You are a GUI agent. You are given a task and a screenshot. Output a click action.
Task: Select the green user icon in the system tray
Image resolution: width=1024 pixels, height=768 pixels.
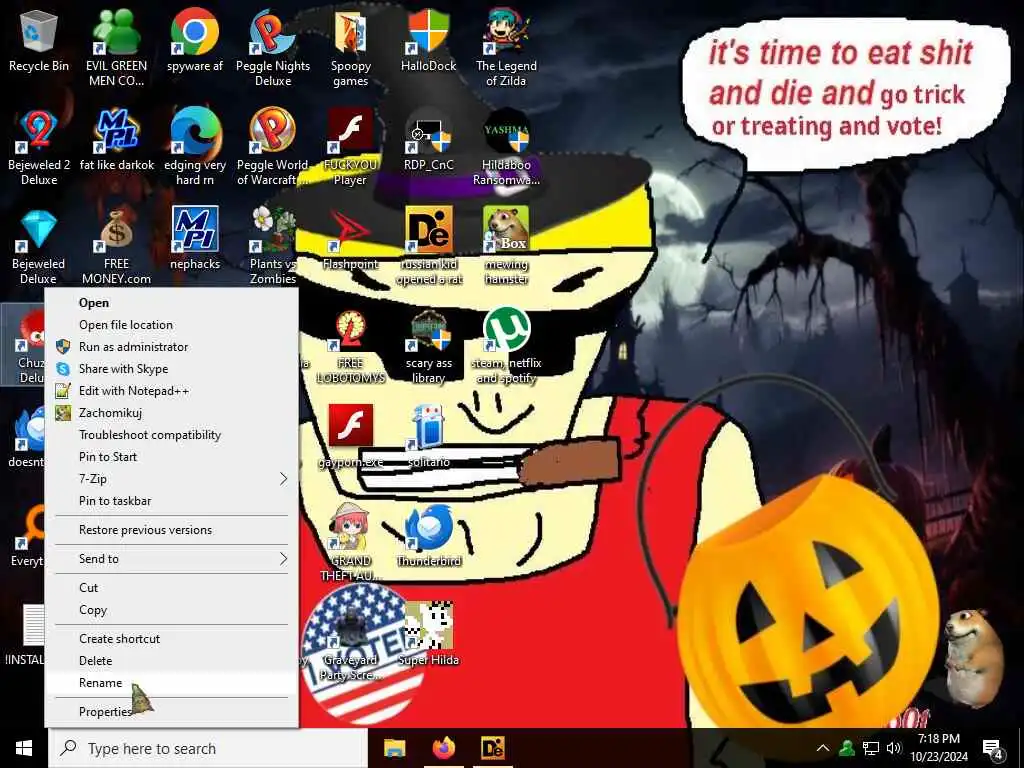tap(847, 748)
